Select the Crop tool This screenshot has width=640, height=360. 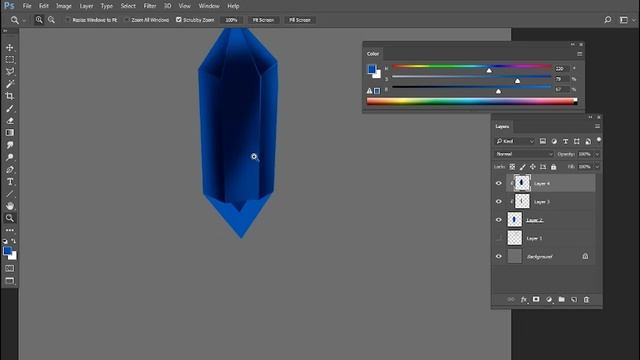[10, 96]
